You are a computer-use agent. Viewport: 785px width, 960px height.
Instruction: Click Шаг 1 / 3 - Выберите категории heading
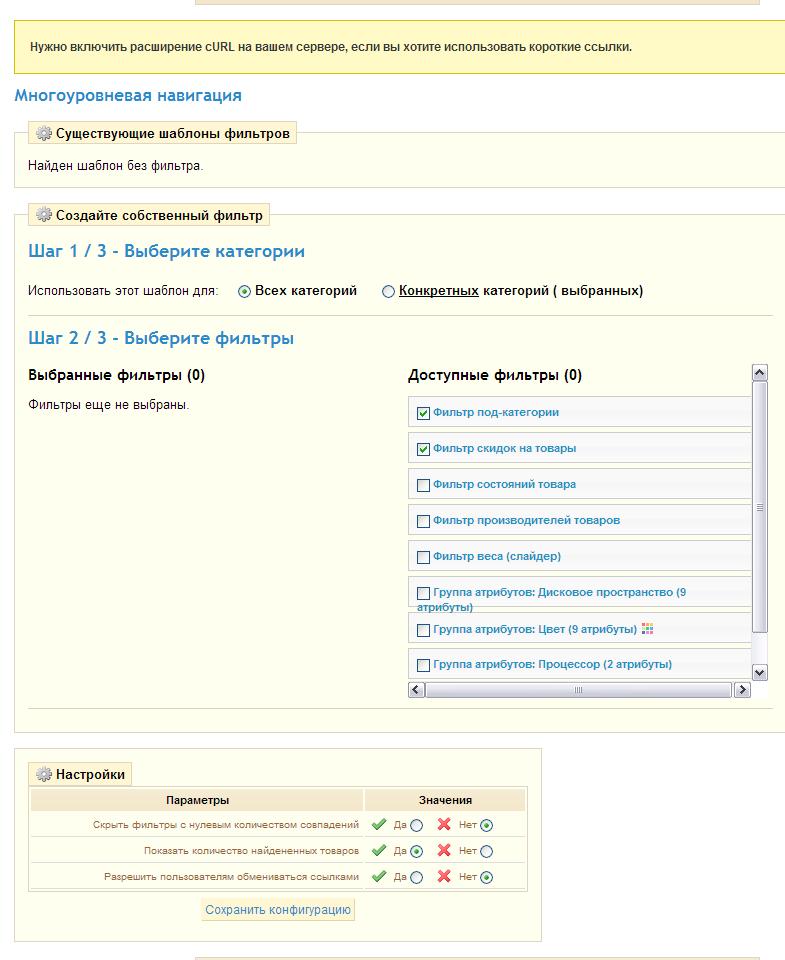click(167, 251)
